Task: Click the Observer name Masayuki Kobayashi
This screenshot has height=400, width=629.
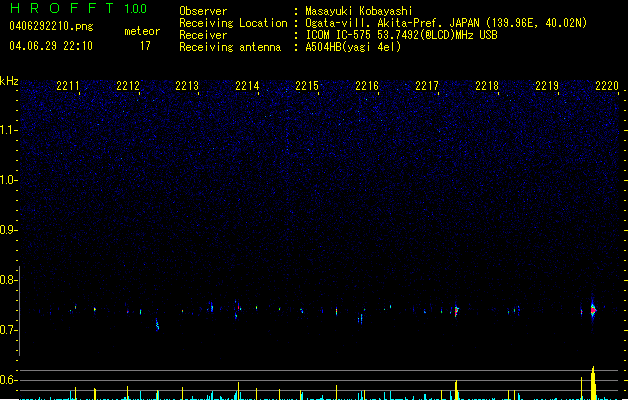Action: coord(359,11)
